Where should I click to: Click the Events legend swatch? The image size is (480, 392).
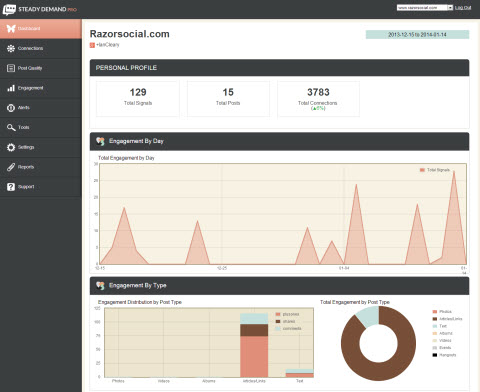click(x=435, y=348)
